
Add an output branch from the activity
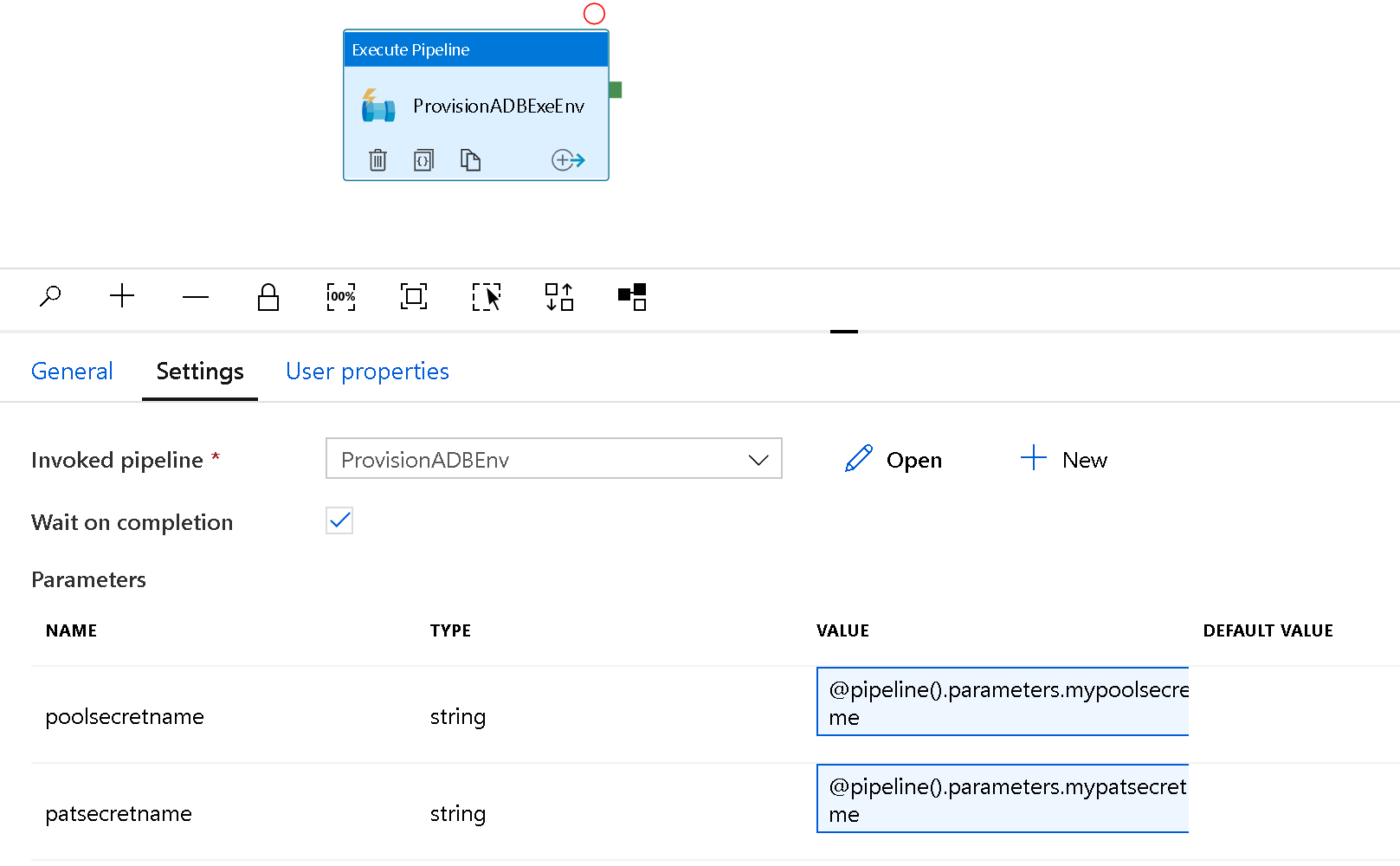[x=568, y=159]
